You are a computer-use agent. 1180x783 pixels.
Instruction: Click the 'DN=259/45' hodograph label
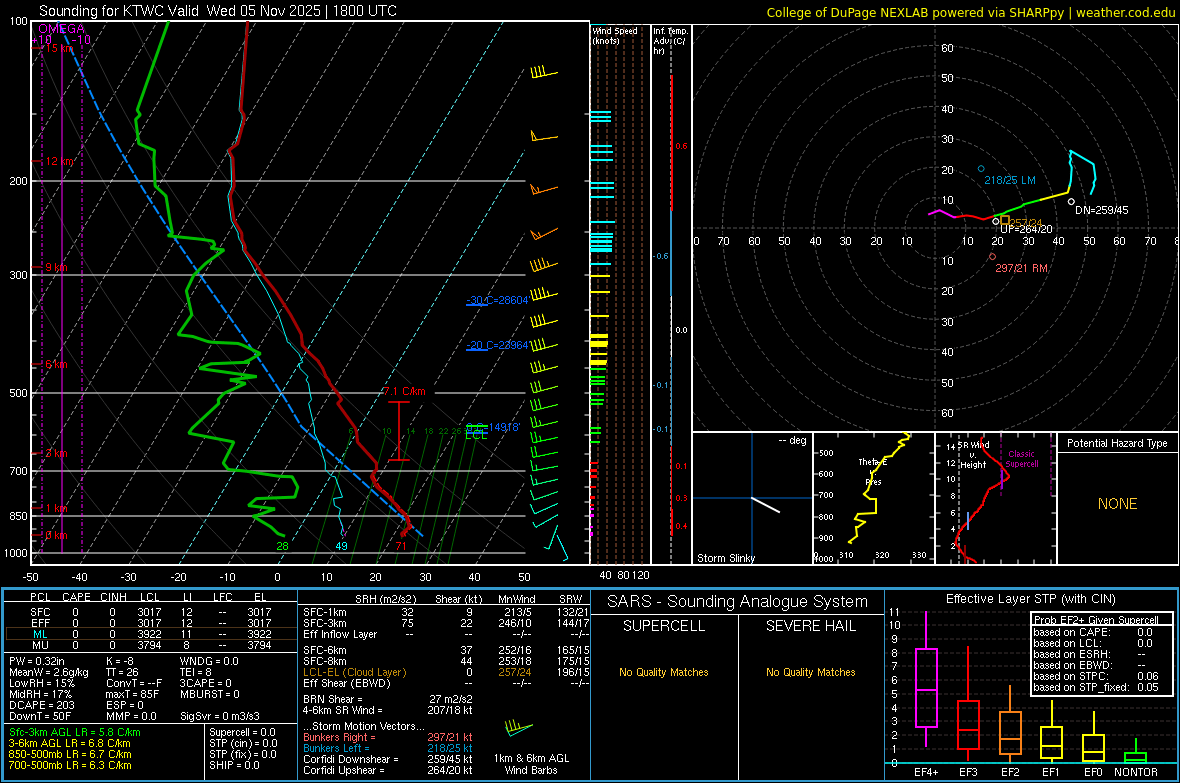1101,210
